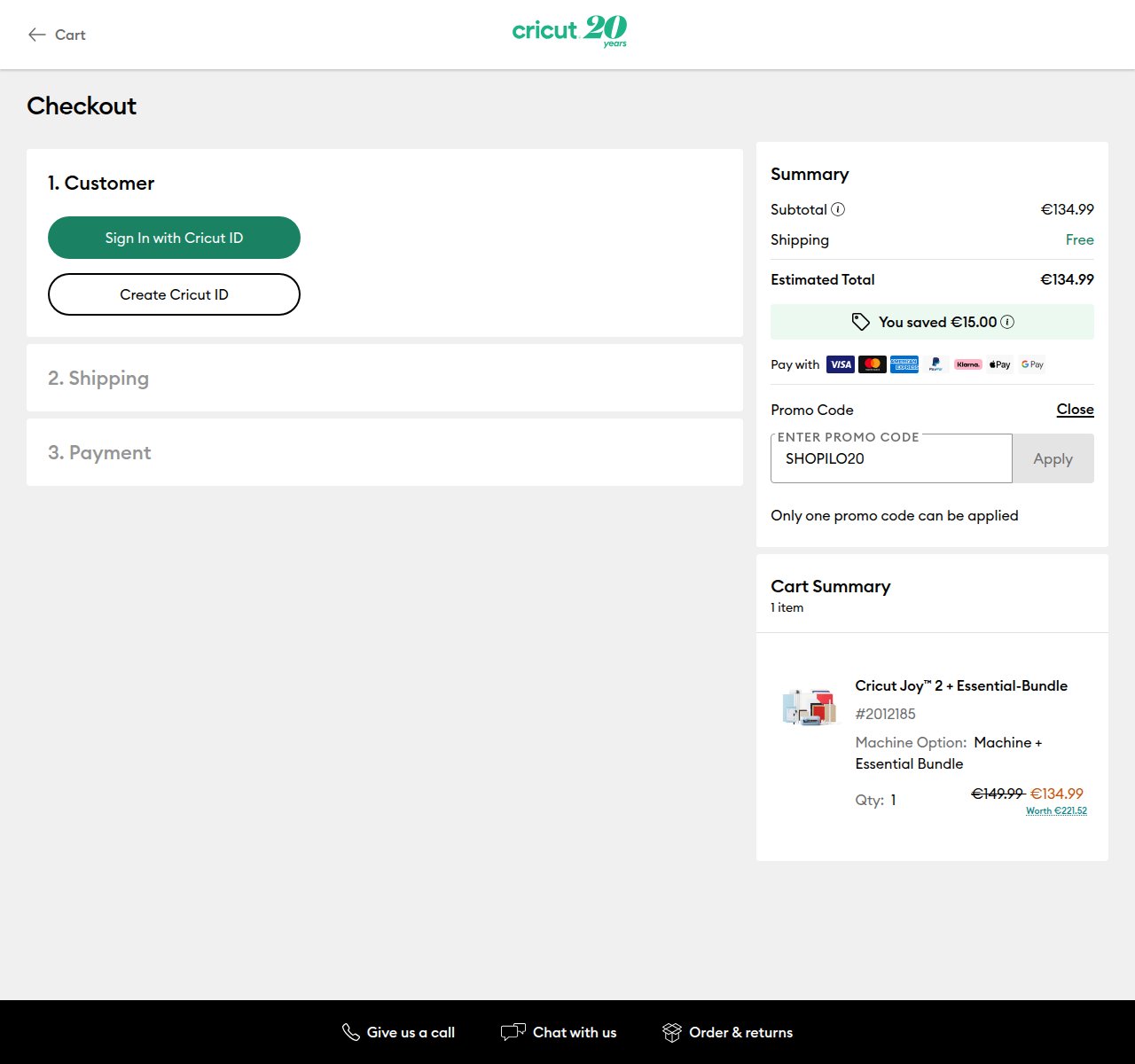Click the package box icon in footer
Image resolution: width=1135 pixels, height=1064 pixels.
[672, 1032]
